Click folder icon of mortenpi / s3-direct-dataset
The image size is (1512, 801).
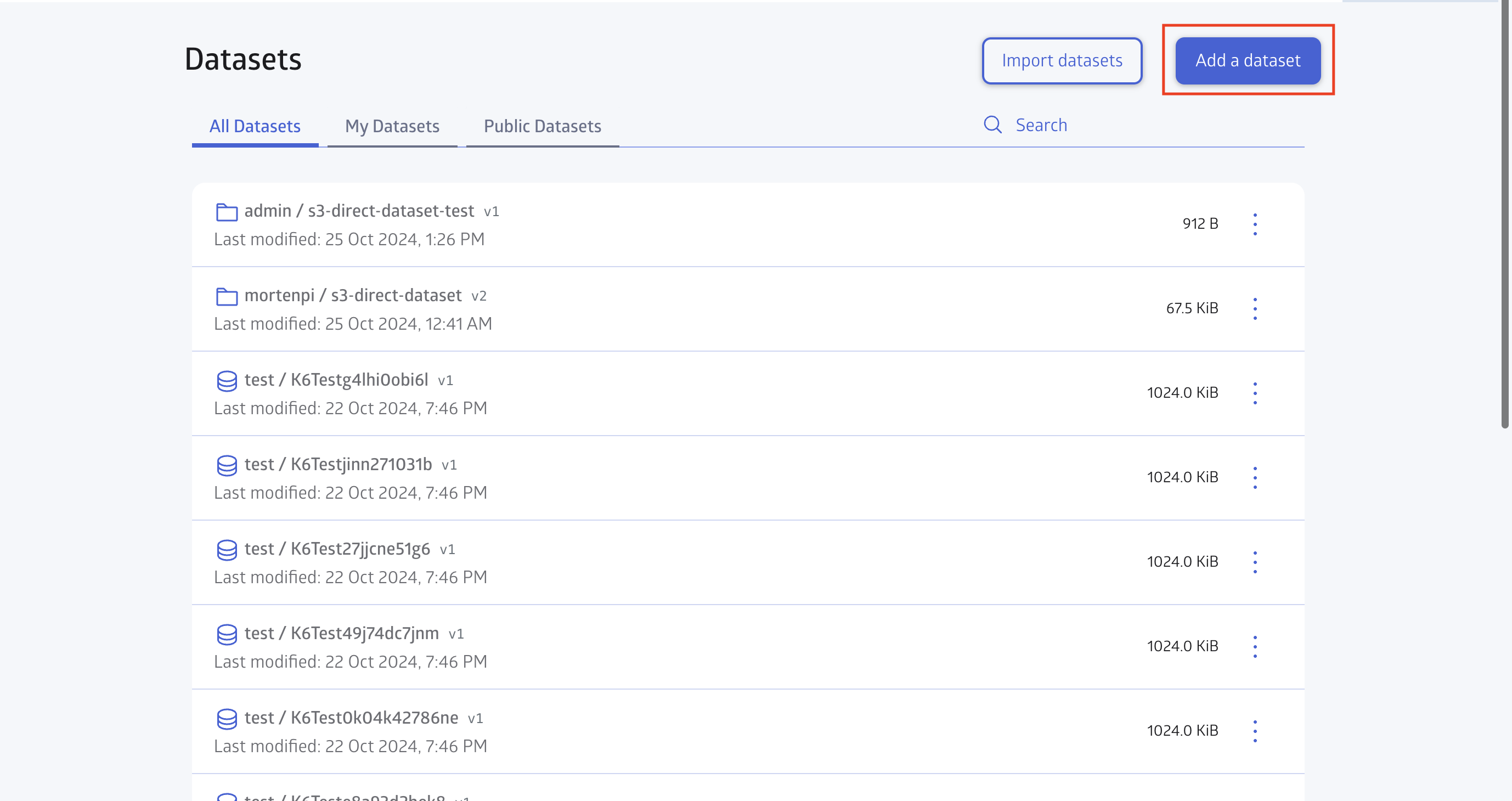(227, 296)
